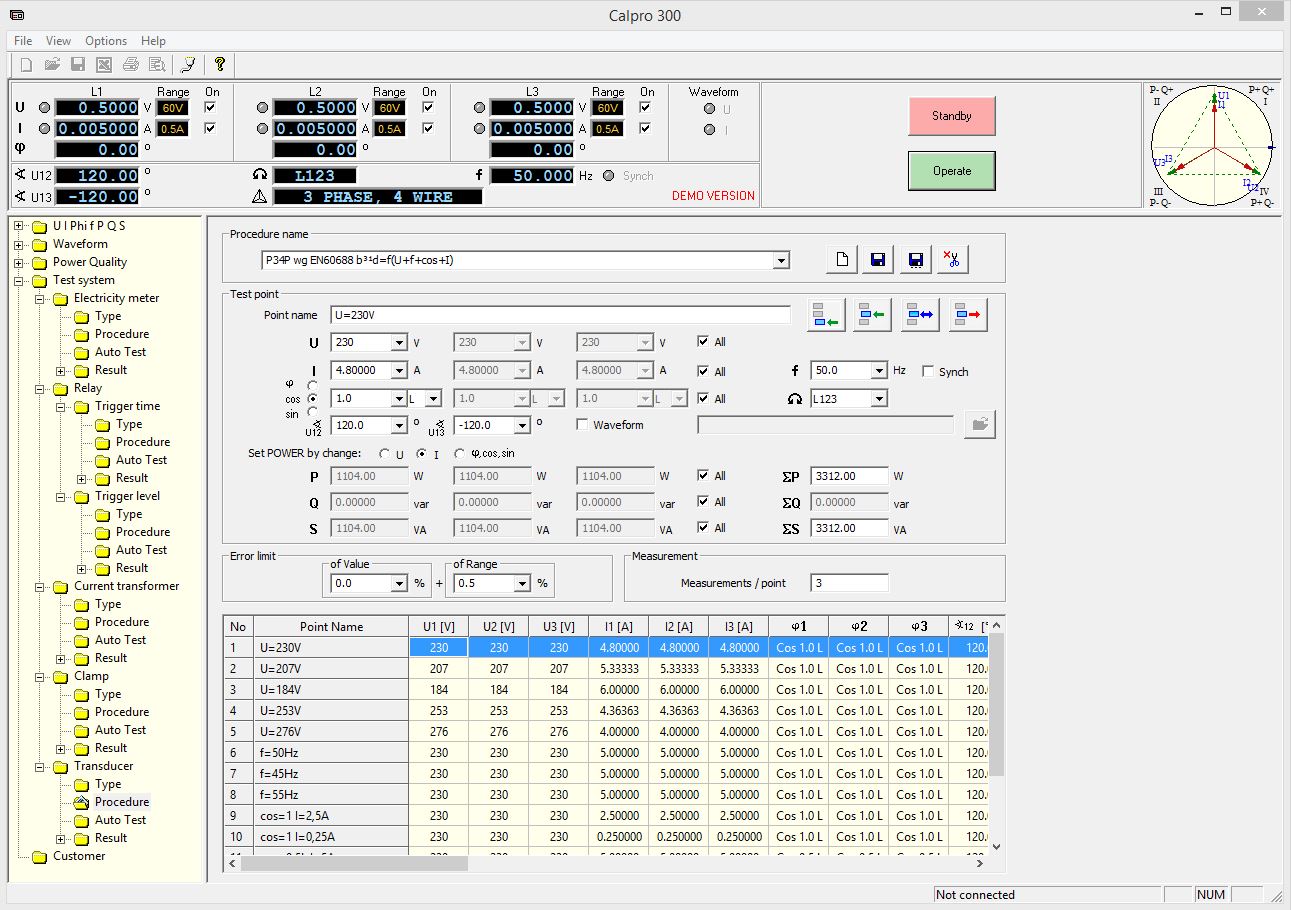
Task: Click the L1 voltage indicator LED
Action: pos(44,108)
